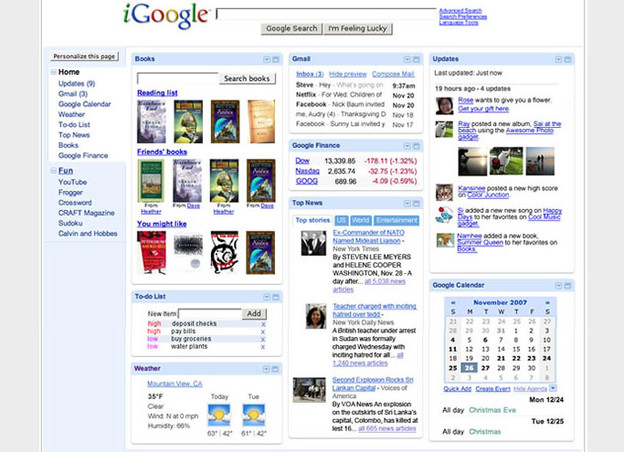Minimize the Top News gadget
The height and width of the screenshot is (452, 624).
pos(416,203)
